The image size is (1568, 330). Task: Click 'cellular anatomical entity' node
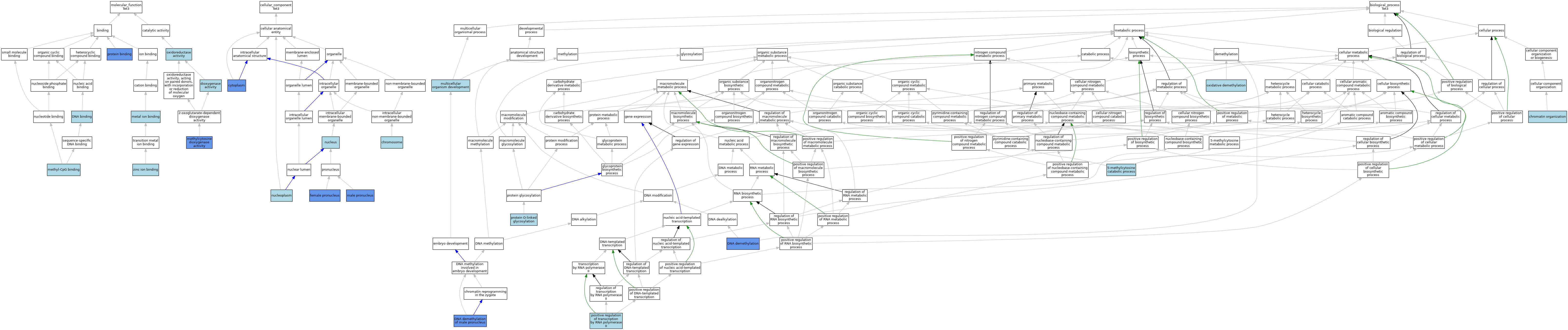coord(276,31)
